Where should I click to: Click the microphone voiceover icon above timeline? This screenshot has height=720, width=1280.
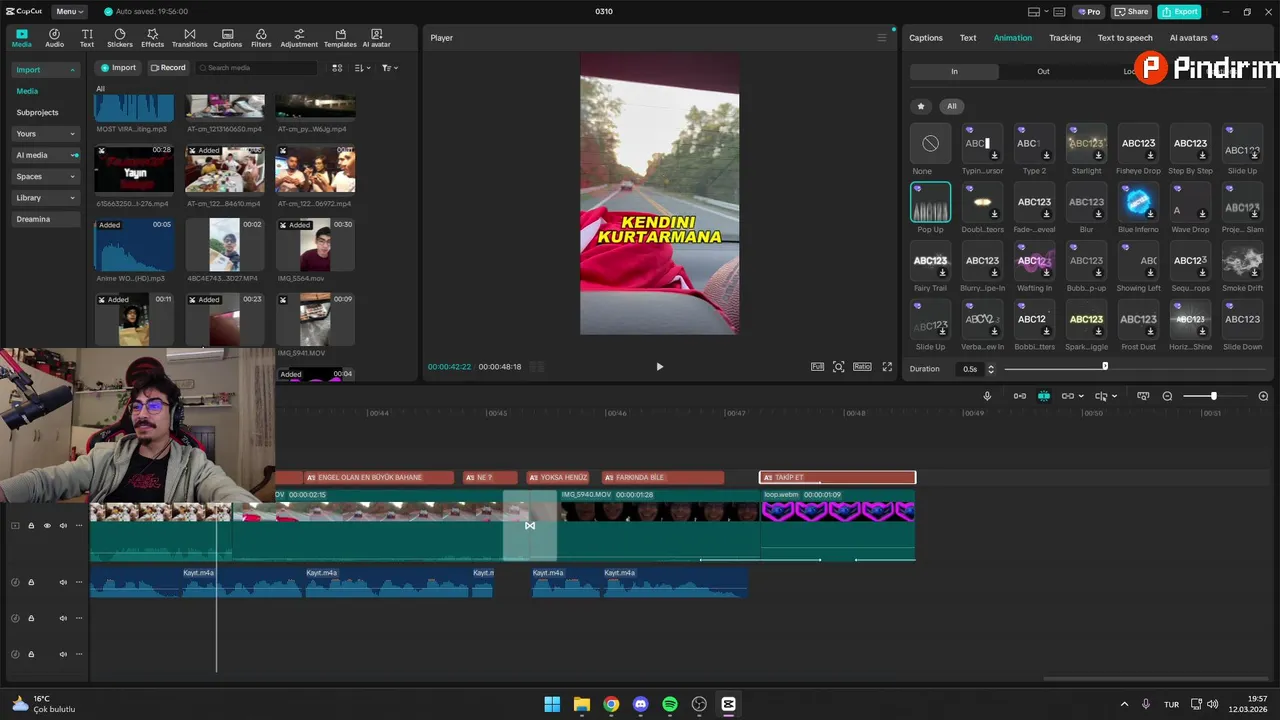point(987,396)
